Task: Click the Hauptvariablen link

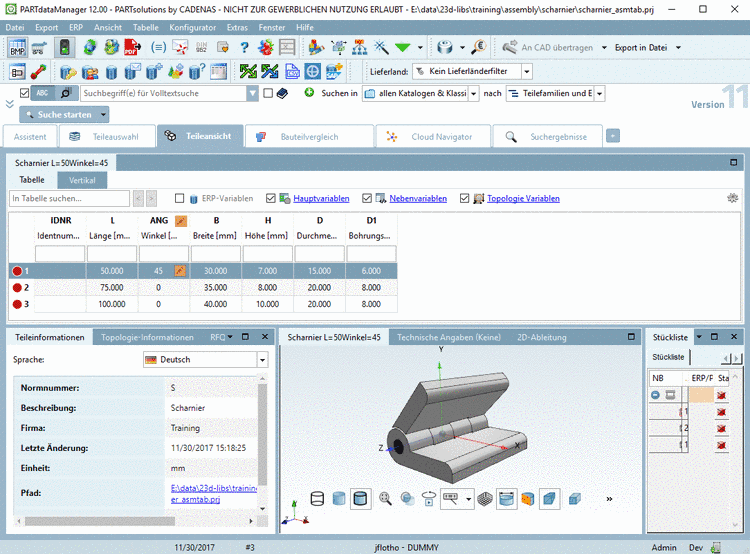Action: [x=321, y=198]
